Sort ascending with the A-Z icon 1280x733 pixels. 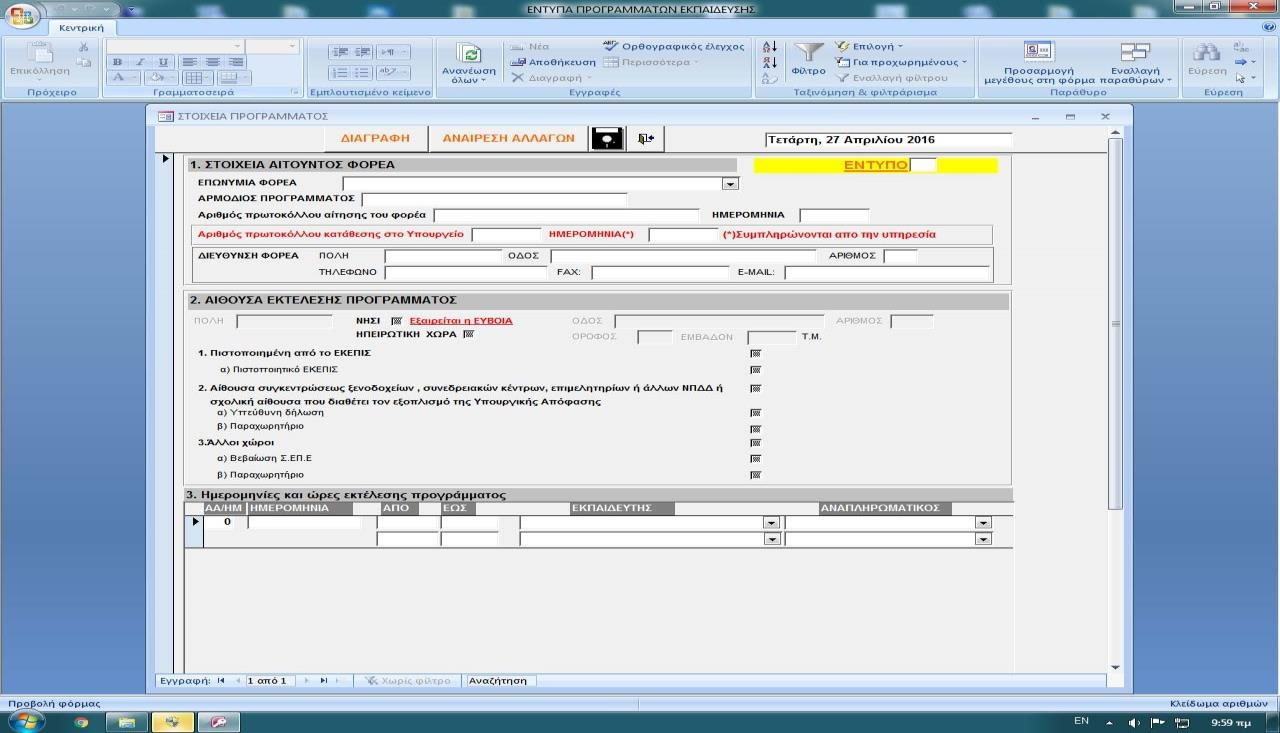click(x=769, y=46)
